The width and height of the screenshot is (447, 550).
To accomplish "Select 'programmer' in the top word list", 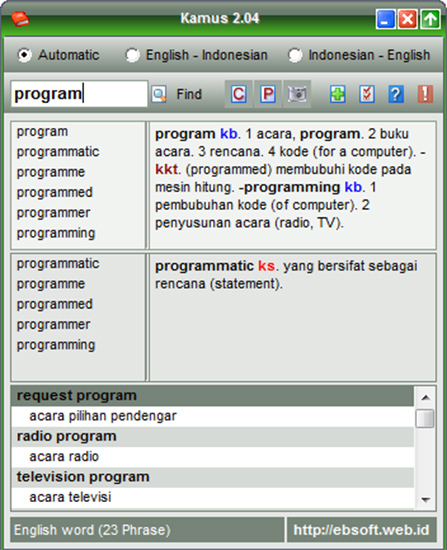I will [53, 213].
